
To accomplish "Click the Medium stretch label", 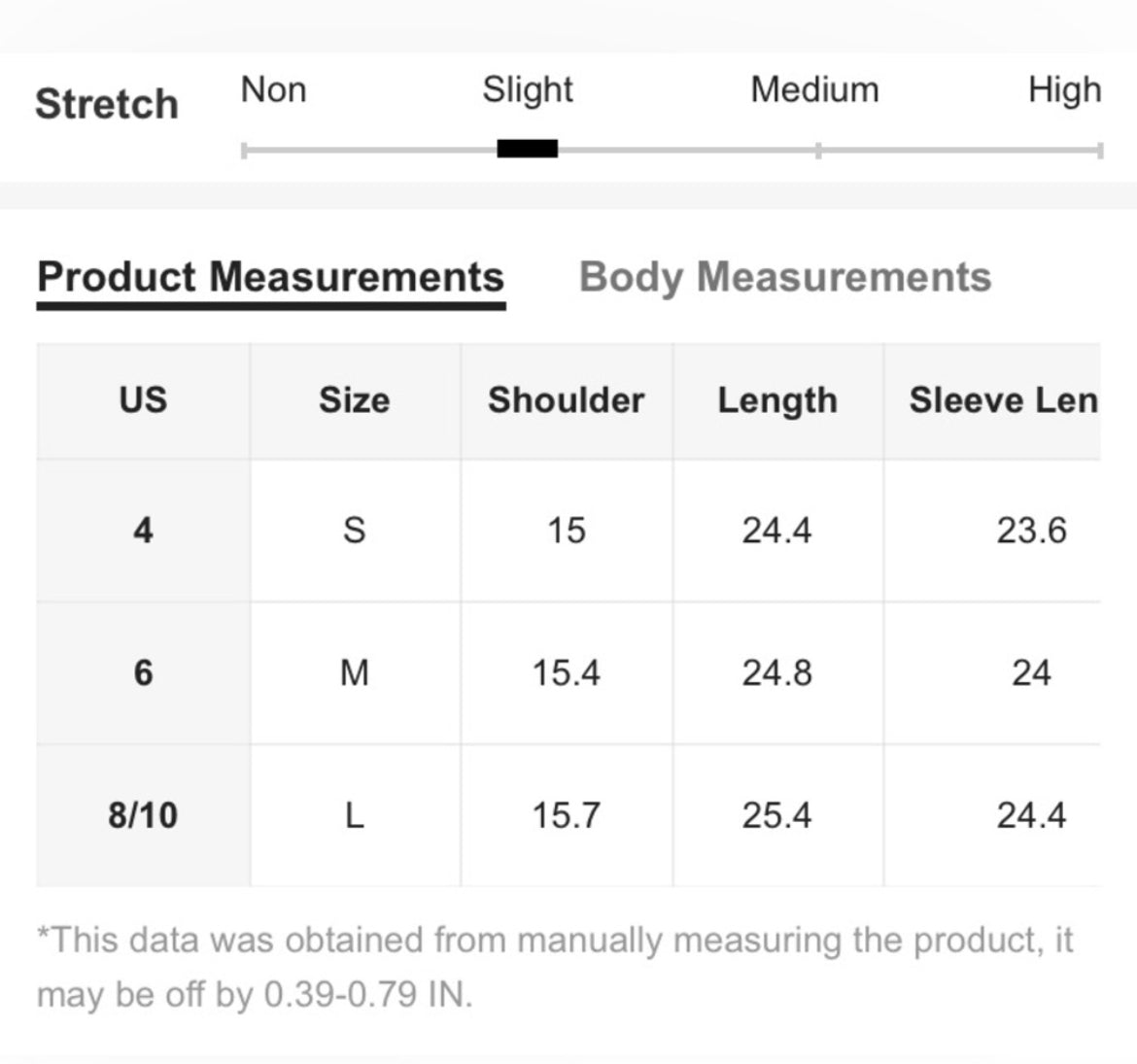I will pyautogui.click(x=814, y=90).
